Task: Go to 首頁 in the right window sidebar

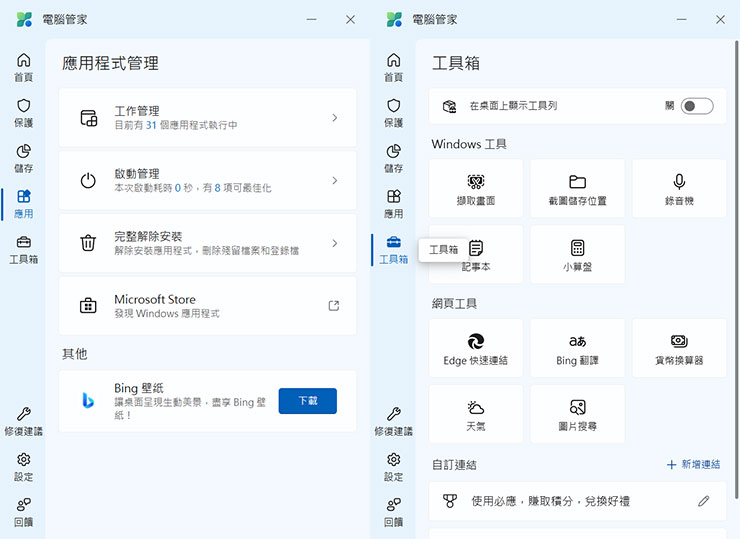Action: (394, 67)
